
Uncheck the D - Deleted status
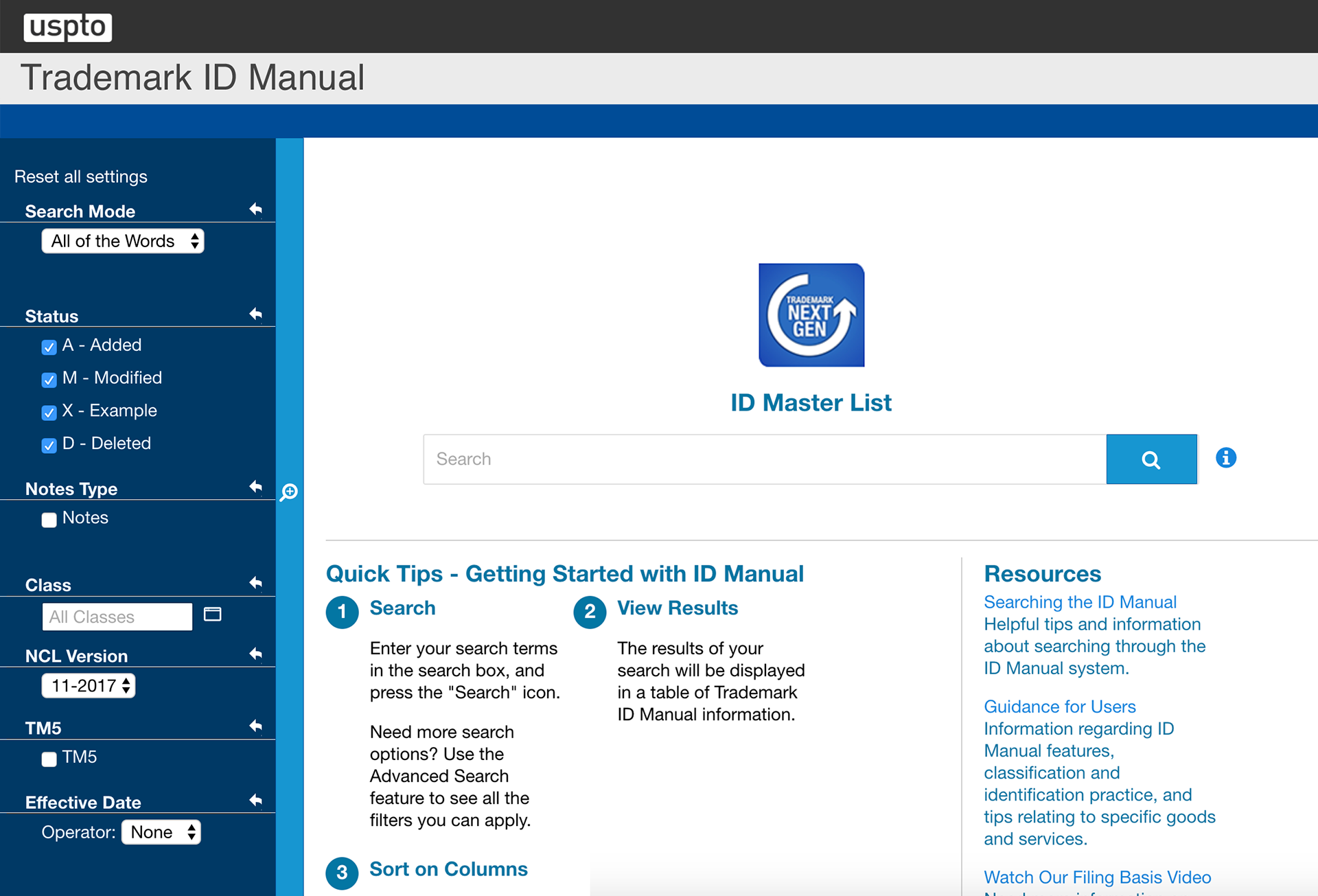[49, 446]
